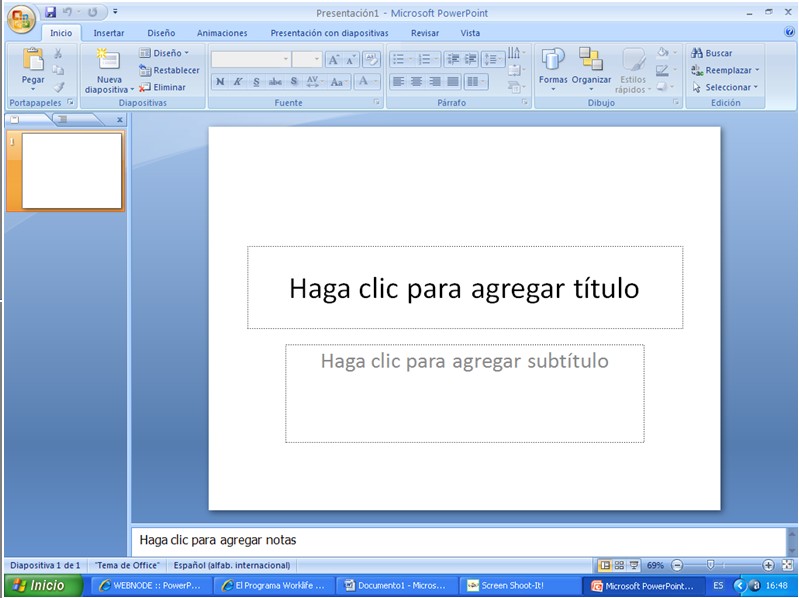Click the Windows Inicio start button
Image resolution: width=799 pixels, height=598 pixels.
tap(43, 585)
